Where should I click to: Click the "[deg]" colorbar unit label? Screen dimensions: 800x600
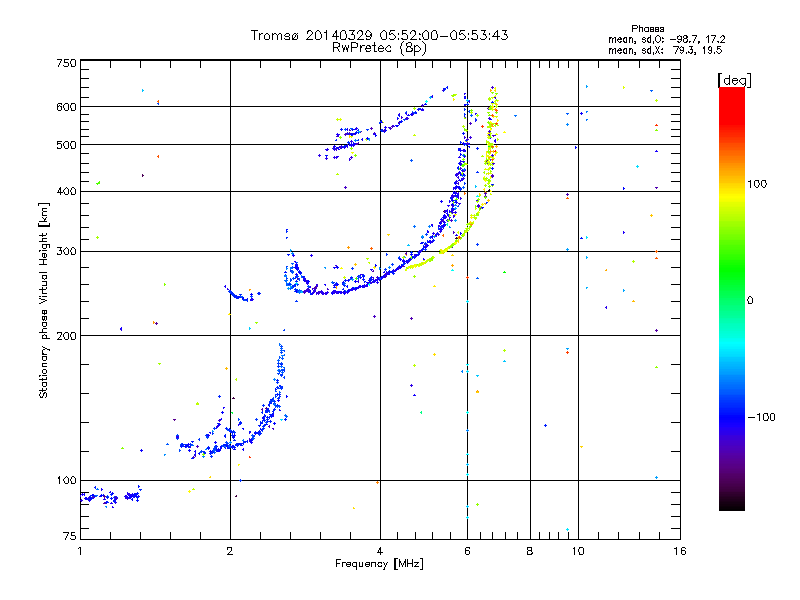734,80
